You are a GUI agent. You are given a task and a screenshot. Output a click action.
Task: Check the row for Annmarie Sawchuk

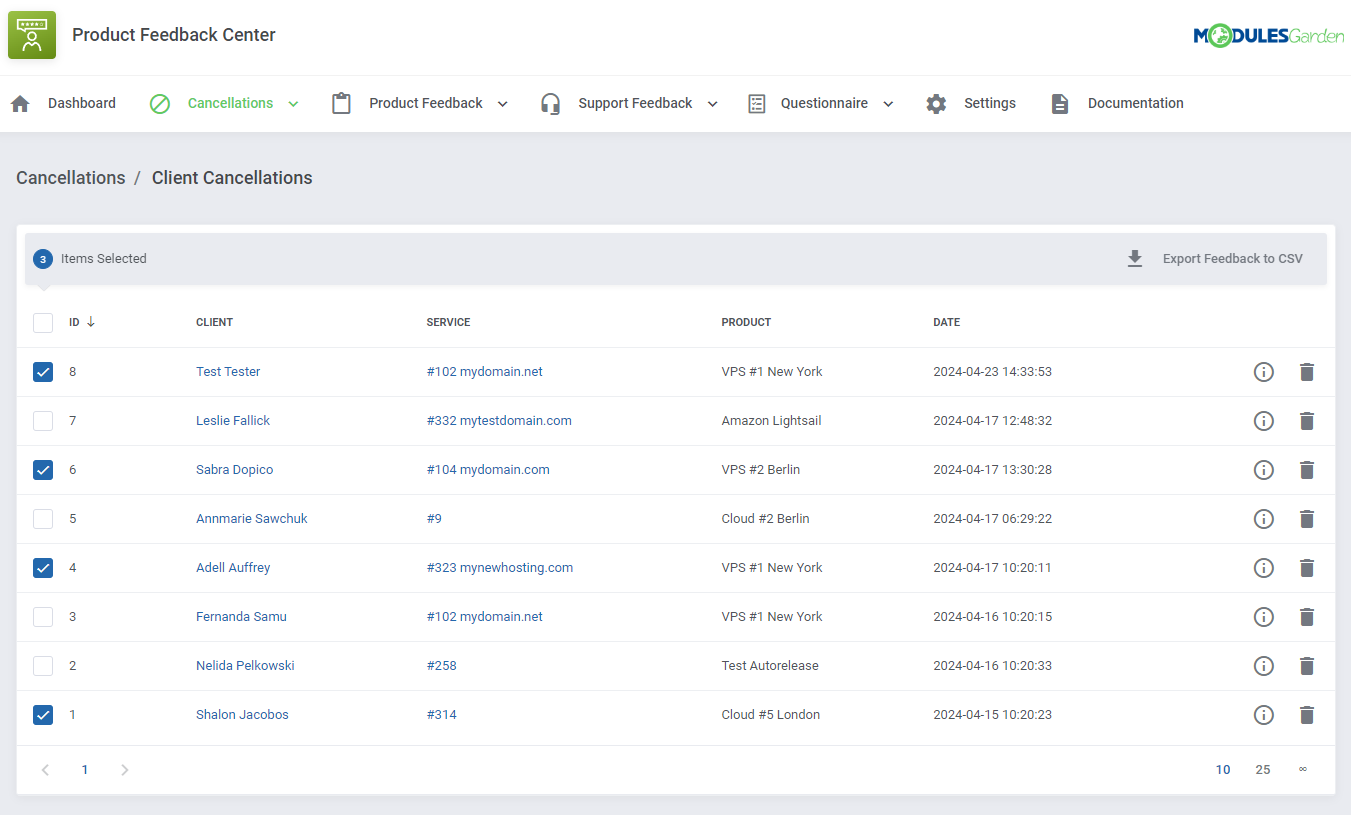coord(42,518)
